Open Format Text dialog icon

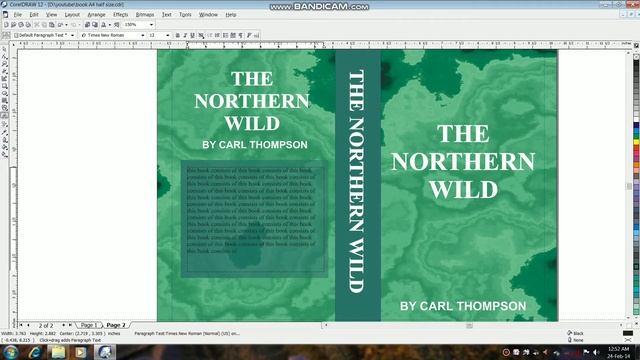249,36
